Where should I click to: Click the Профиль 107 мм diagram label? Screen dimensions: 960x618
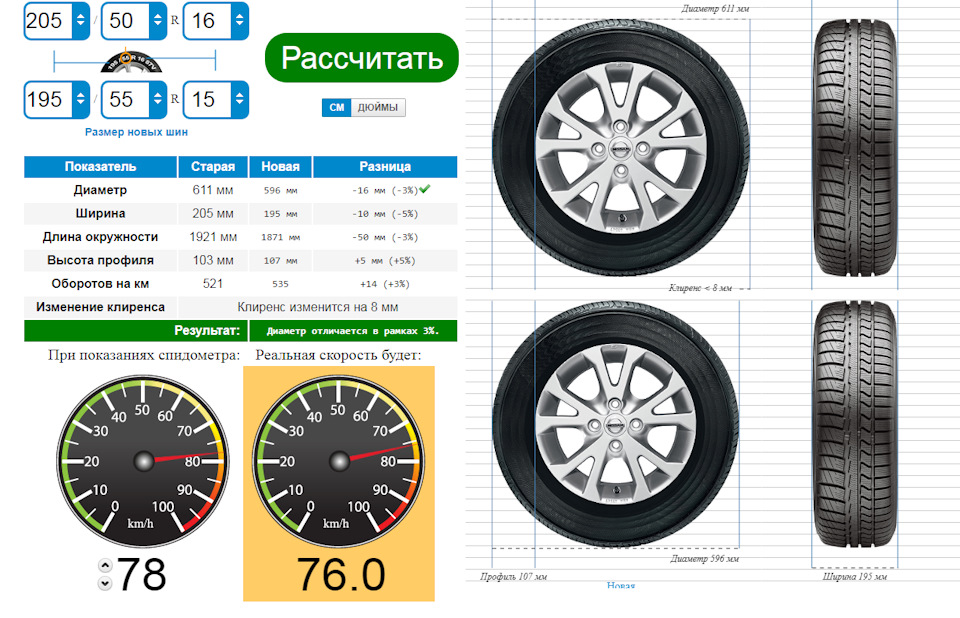click(514, 576)
